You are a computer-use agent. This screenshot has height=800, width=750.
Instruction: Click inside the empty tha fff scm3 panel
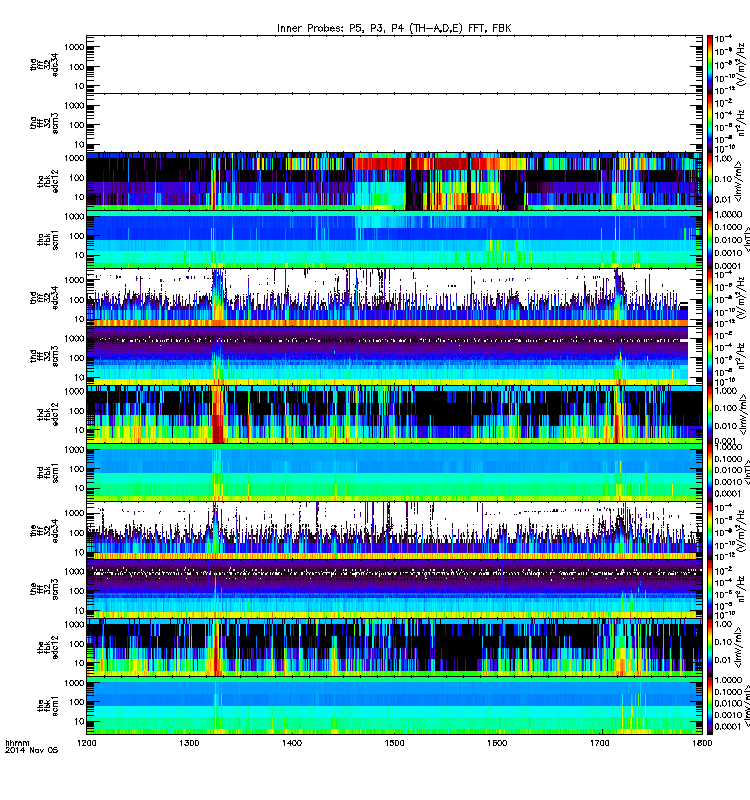[394, 122]
